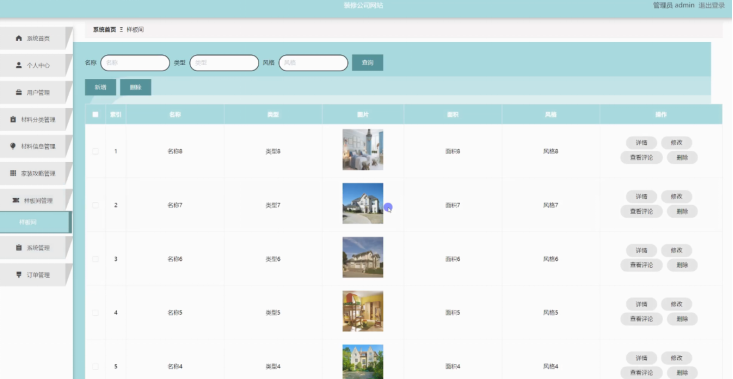Check the checkbox for row 名称6
The width and height of the screenshot is (733, 379).
tap(95, 259)
